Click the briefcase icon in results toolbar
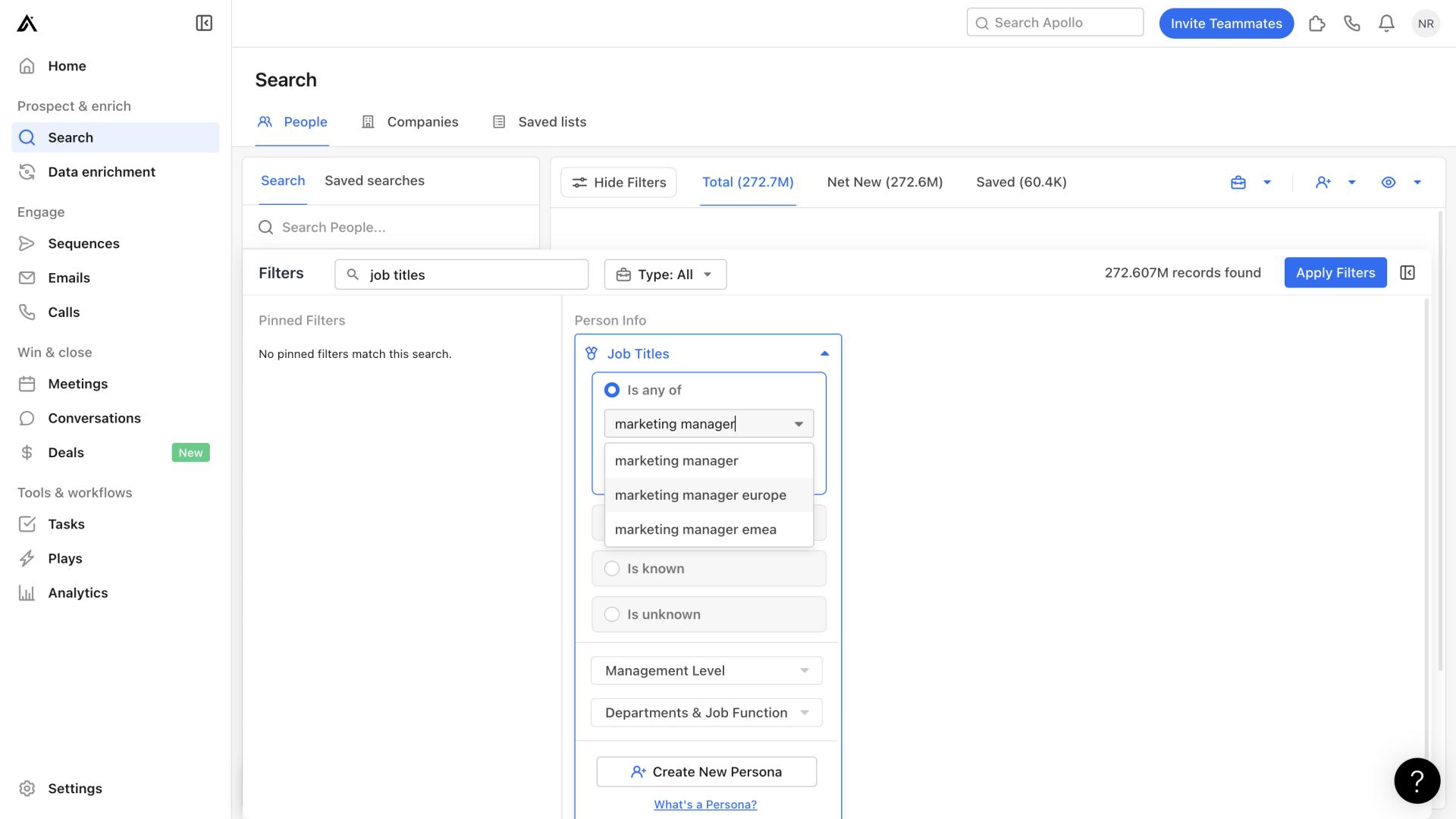 [x=1238, y=183]
